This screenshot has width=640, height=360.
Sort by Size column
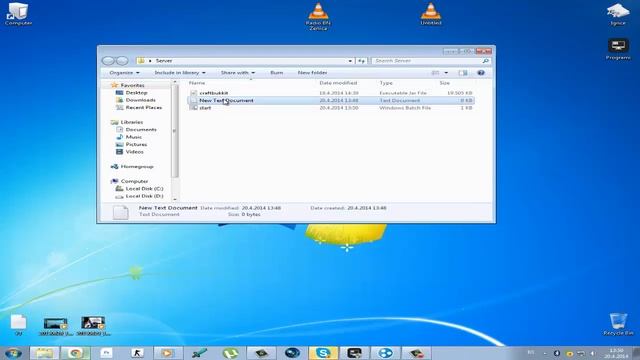(x=444, y=83)
